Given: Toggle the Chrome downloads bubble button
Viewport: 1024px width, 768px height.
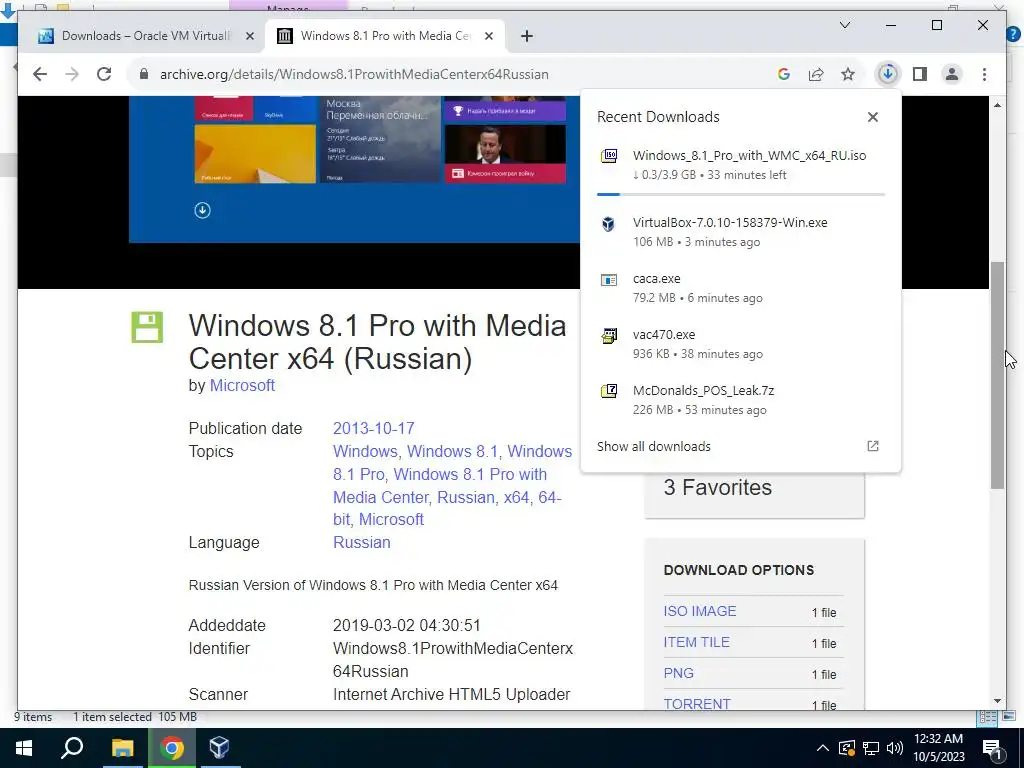Looking at the screenshot, I should point(888,74).
